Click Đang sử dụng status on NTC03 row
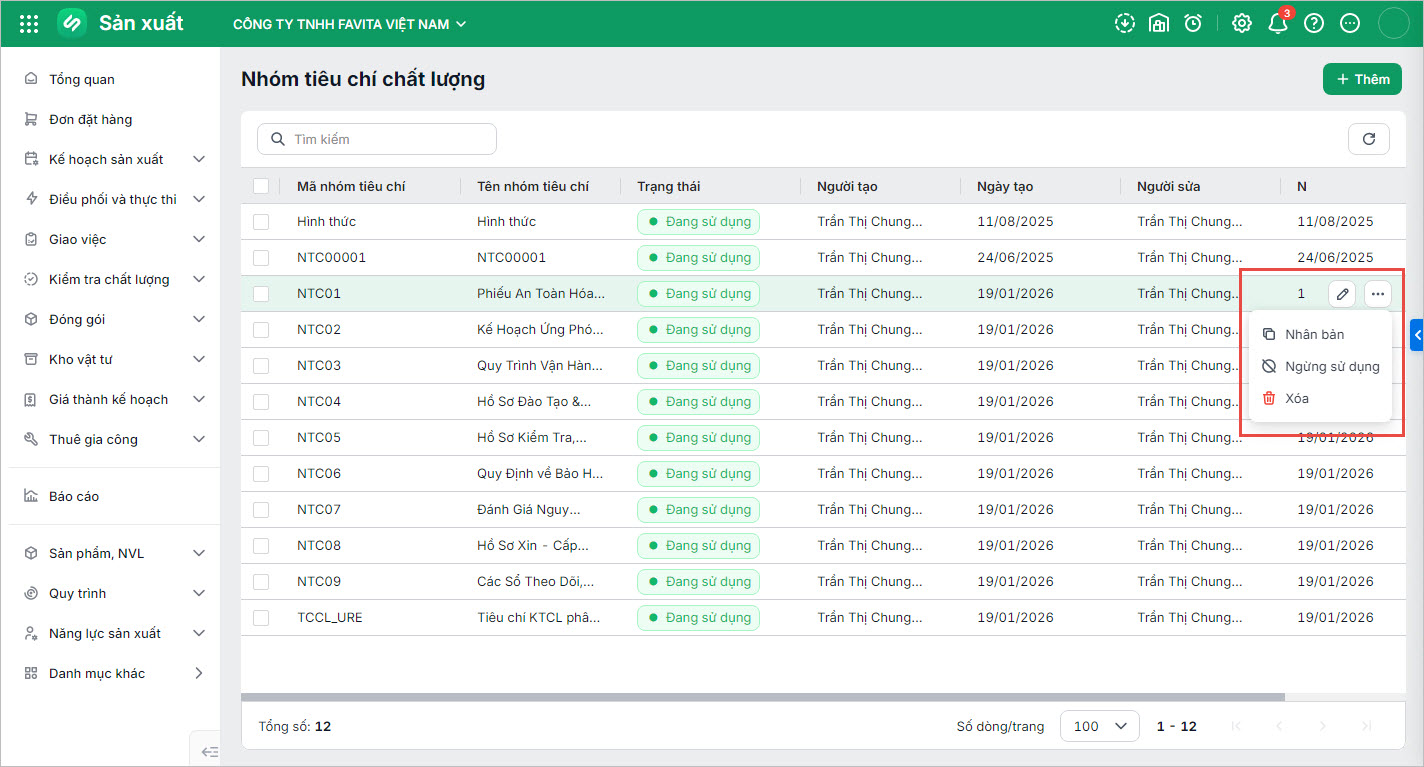Viewport: 1424px width, 767px height. point(698,366)
